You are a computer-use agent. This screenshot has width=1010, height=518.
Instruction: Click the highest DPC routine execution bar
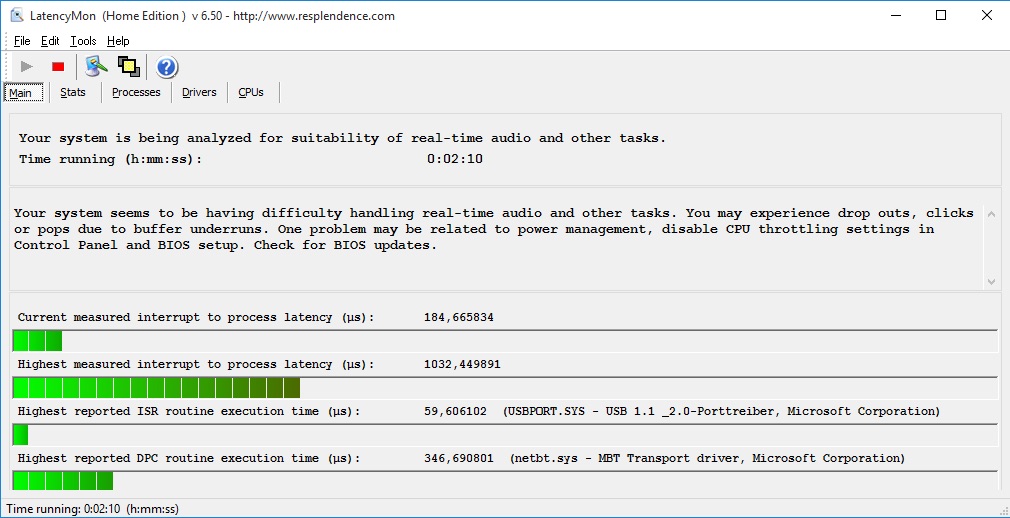pos(505,480)
